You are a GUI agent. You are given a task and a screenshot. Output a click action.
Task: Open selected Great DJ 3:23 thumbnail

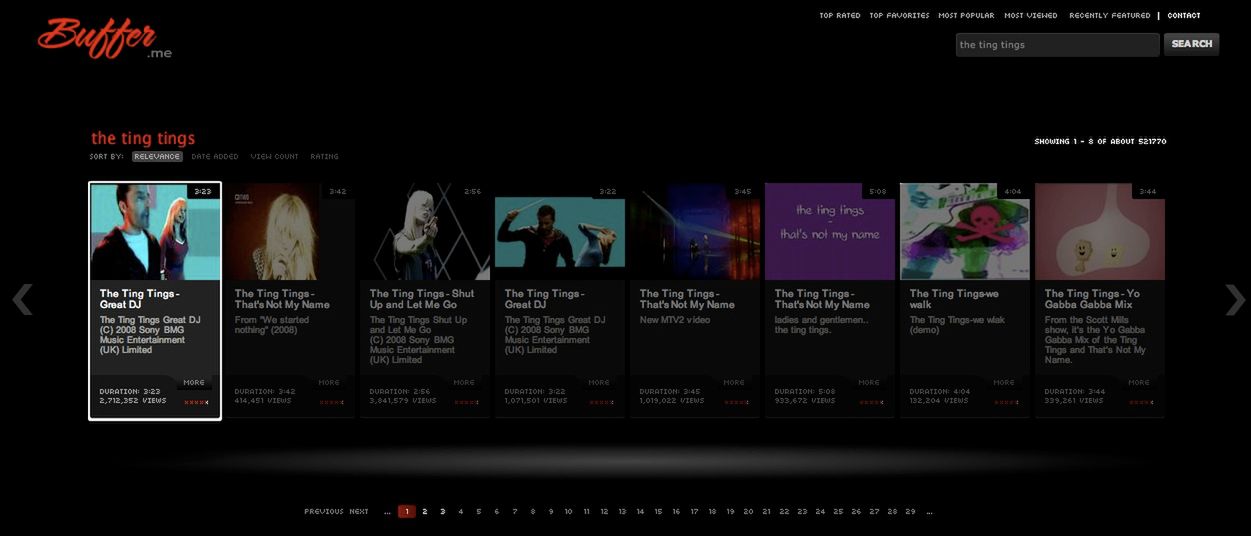pos(155,231)
